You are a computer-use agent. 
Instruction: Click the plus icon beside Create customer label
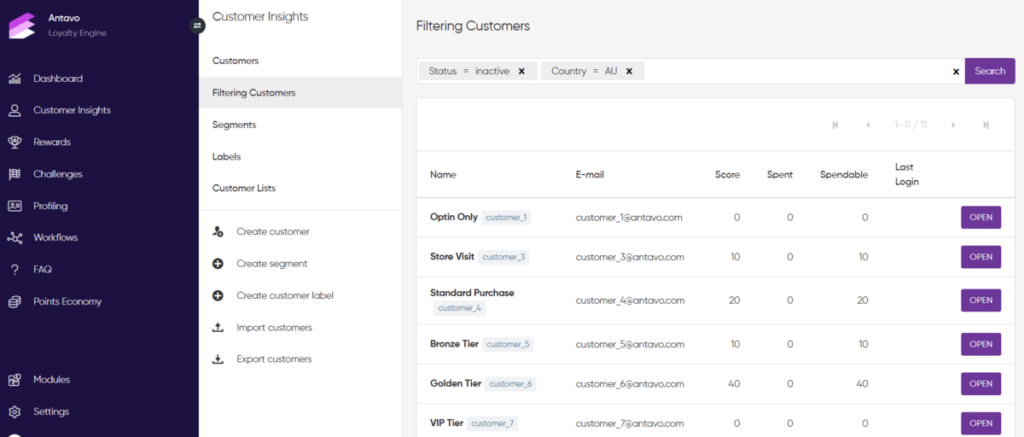tap(218, 296)
